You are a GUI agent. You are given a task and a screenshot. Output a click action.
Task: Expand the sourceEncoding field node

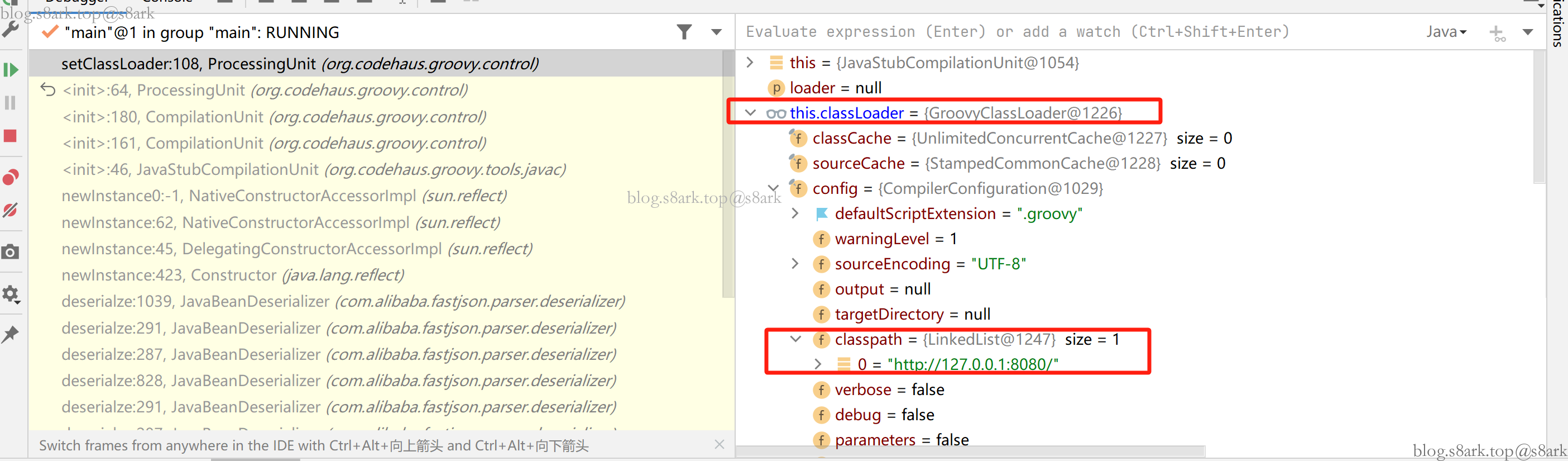[x=795, y=264]
